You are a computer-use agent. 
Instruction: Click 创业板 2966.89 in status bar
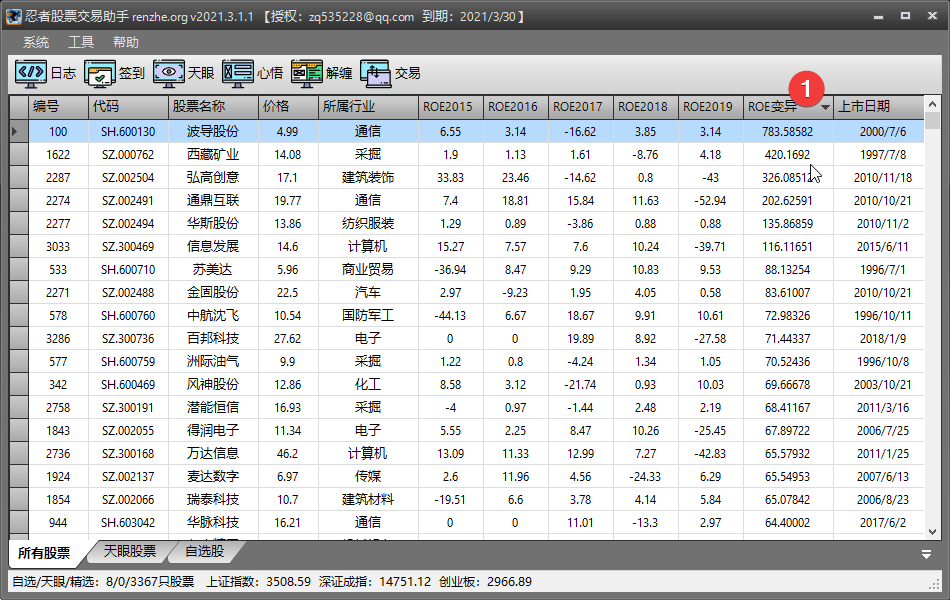click(x=485, y=582)
